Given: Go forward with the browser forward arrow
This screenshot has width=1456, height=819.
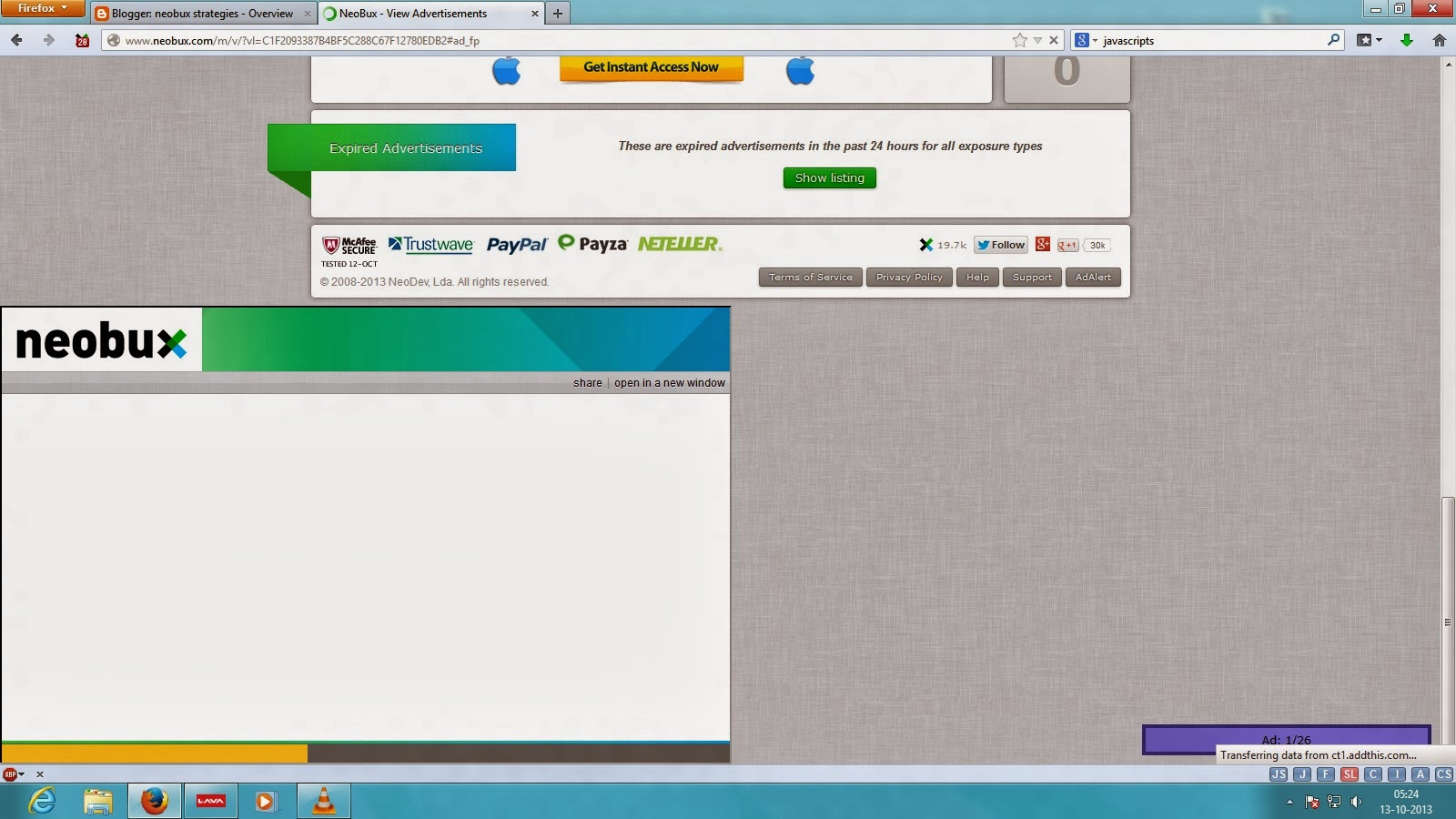Looking at the screenshot, I should click(49, 40).
